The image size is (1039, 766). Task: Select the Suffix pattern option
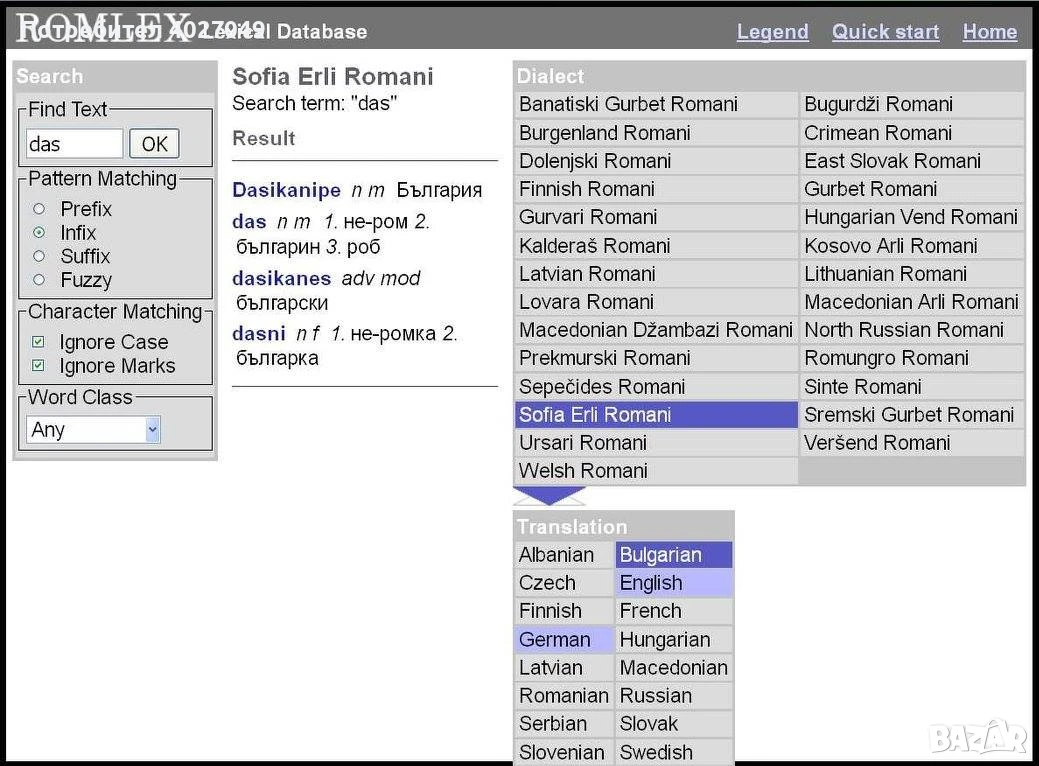tap(39, 256)
